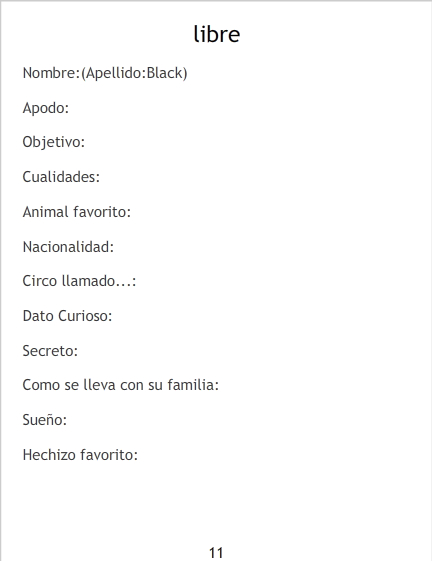Click the "Objetivo:" field label

[54, 142]
